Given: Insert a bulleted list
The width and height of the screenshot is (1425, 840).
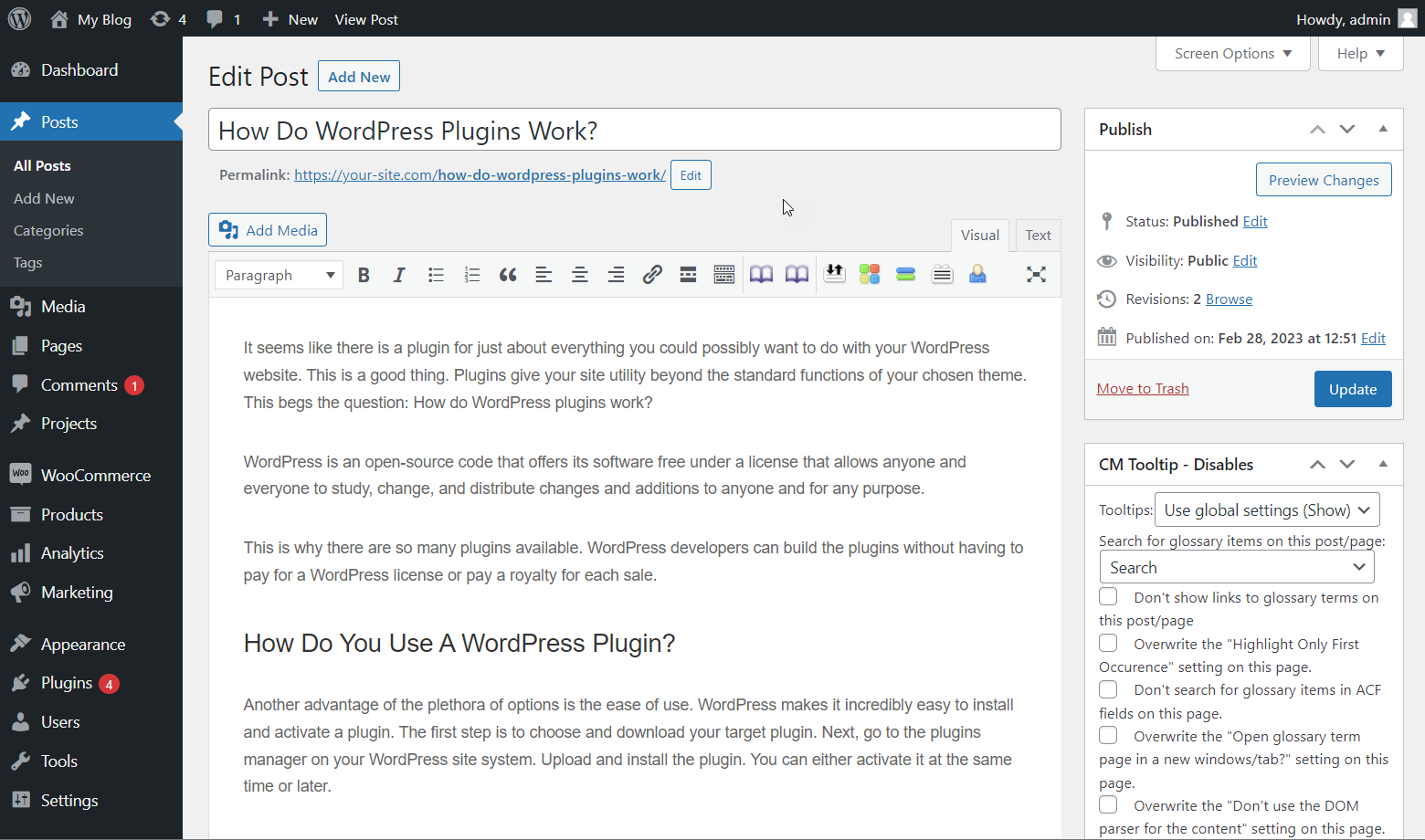Looking at the screenshot, I should (436, 275).
